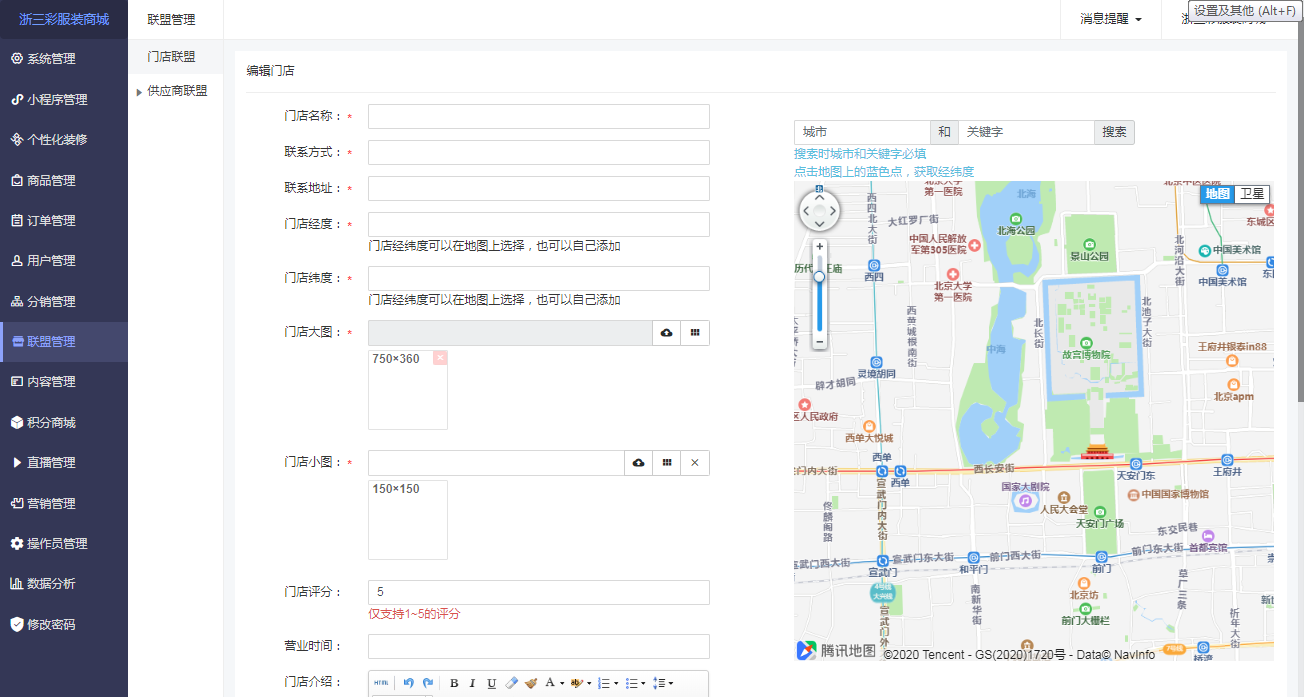Open 系统管理 in the sidebar
Viewport: 1304px width, 697px height.
[x=64, y=59]
